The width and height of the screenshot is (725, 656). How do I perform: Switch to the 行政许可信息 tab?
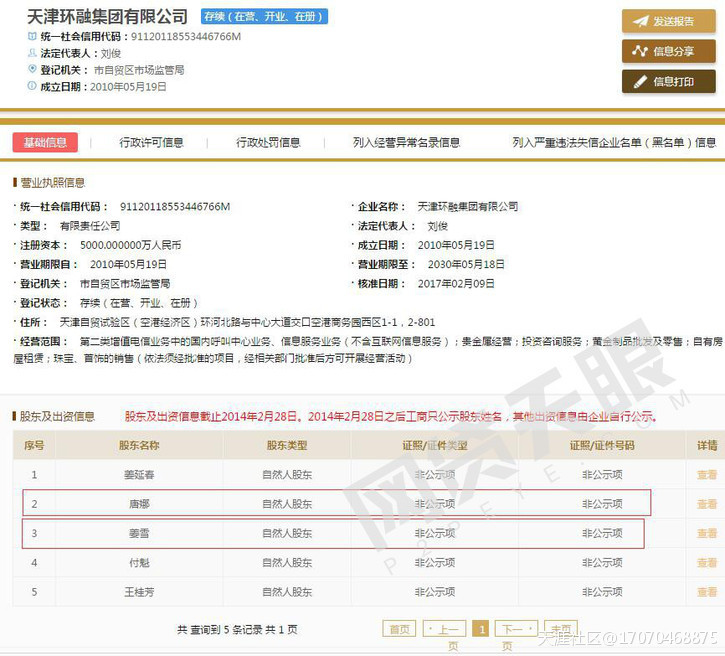coord(151,143)
